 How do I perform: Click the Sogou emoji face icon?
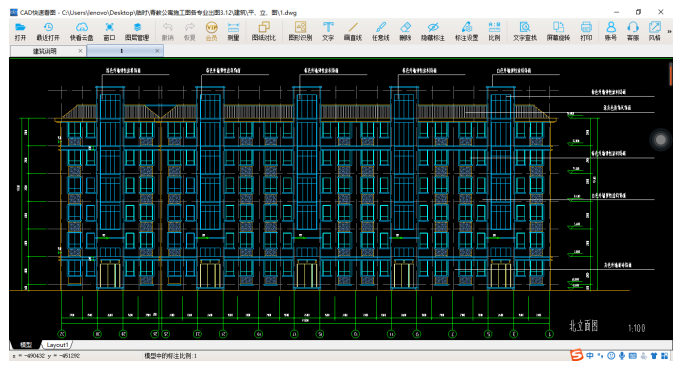click(x=611, y=356)
